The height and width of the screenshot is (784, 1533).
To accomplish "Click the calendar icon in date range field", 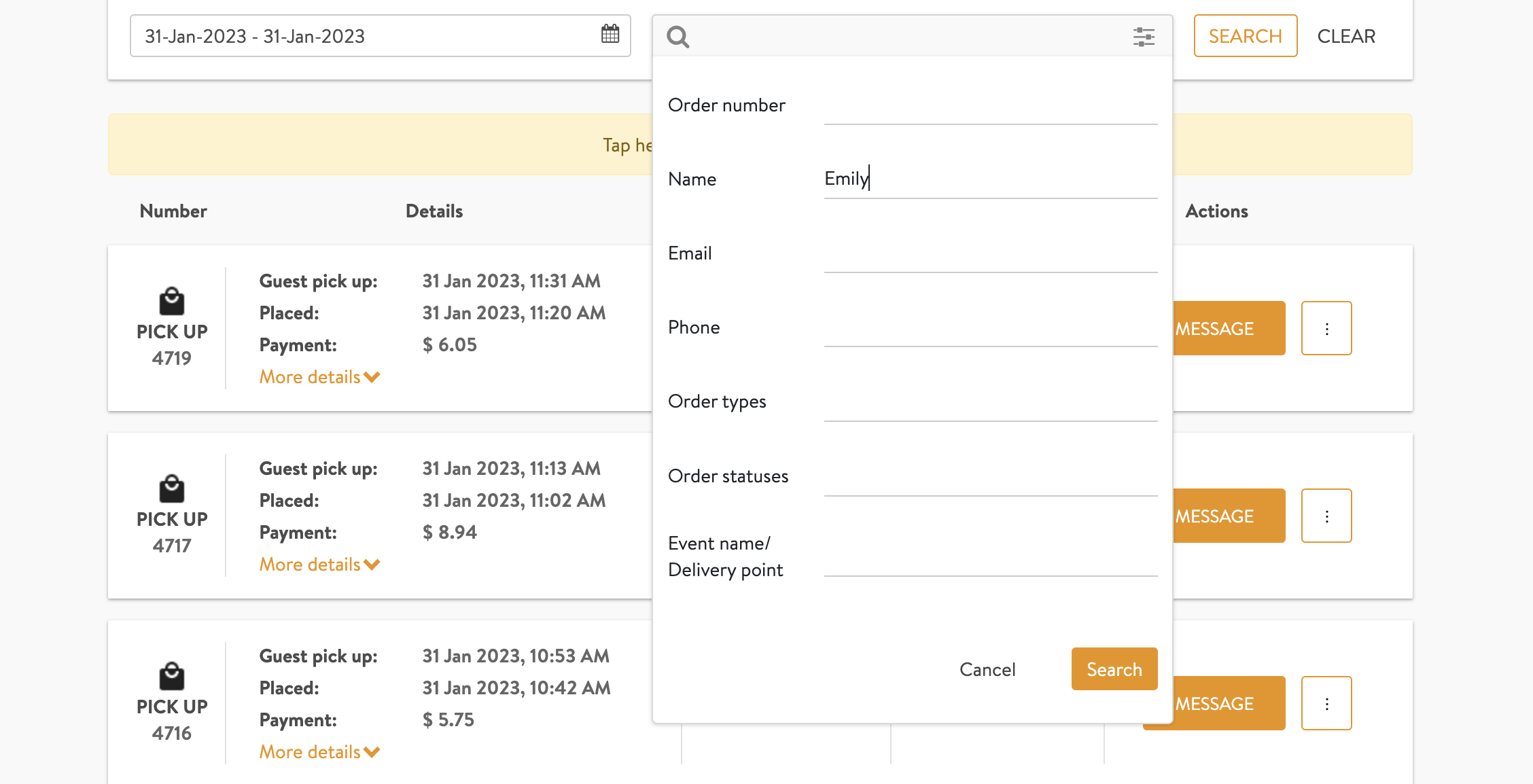I will click(610, 34).
